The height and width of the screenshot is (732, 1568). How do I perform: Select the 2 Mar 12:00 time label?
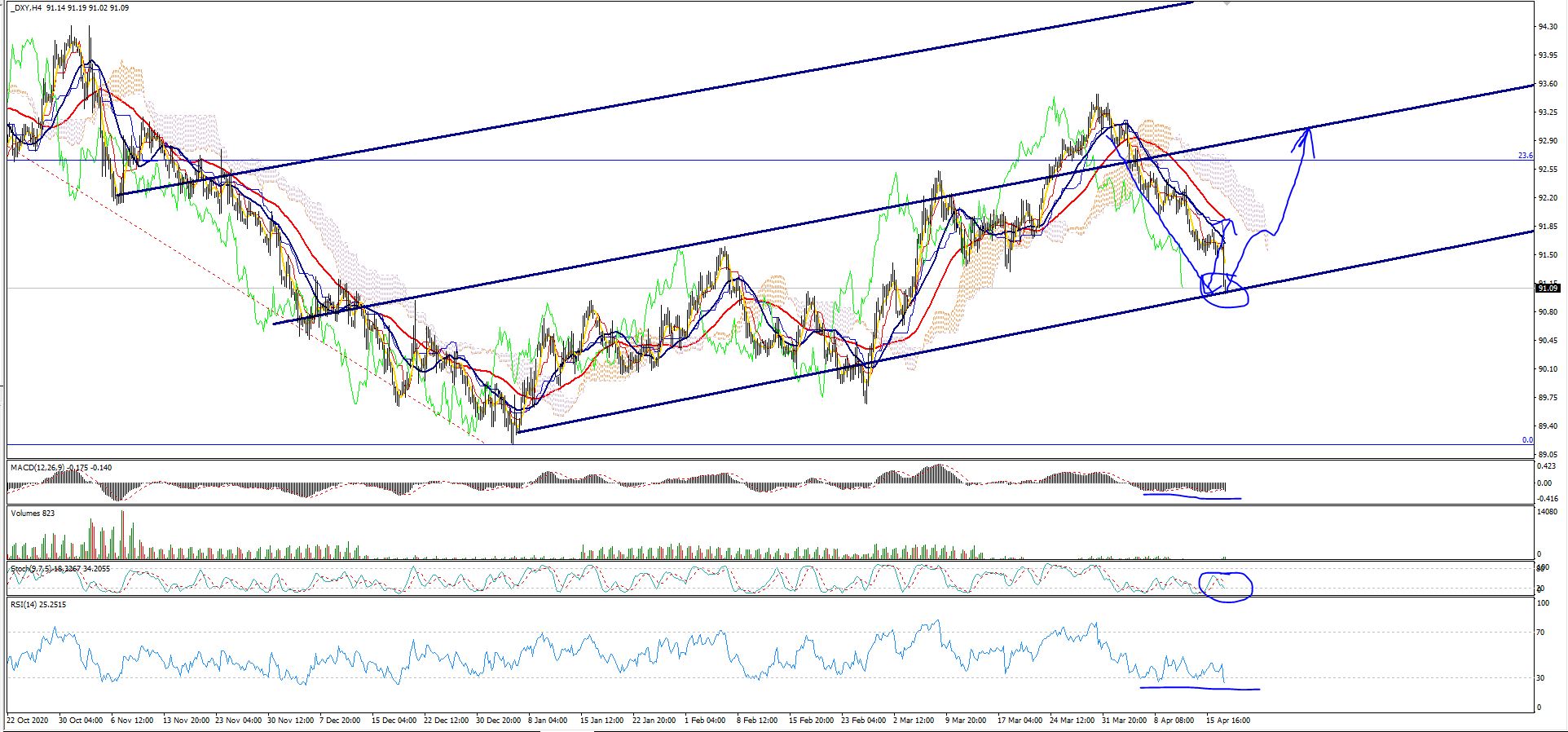[x=914, y=721]
